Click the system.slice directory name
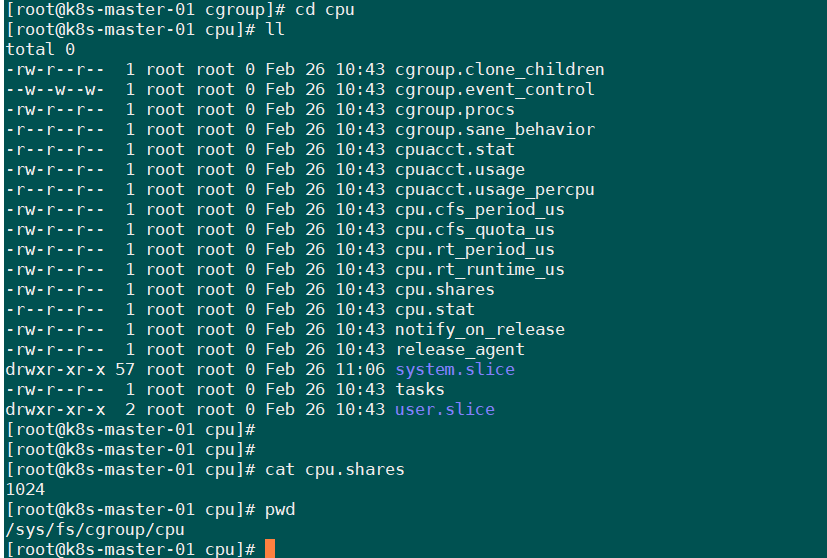Viewport: 827px width, 558px height. click(455, 369)
